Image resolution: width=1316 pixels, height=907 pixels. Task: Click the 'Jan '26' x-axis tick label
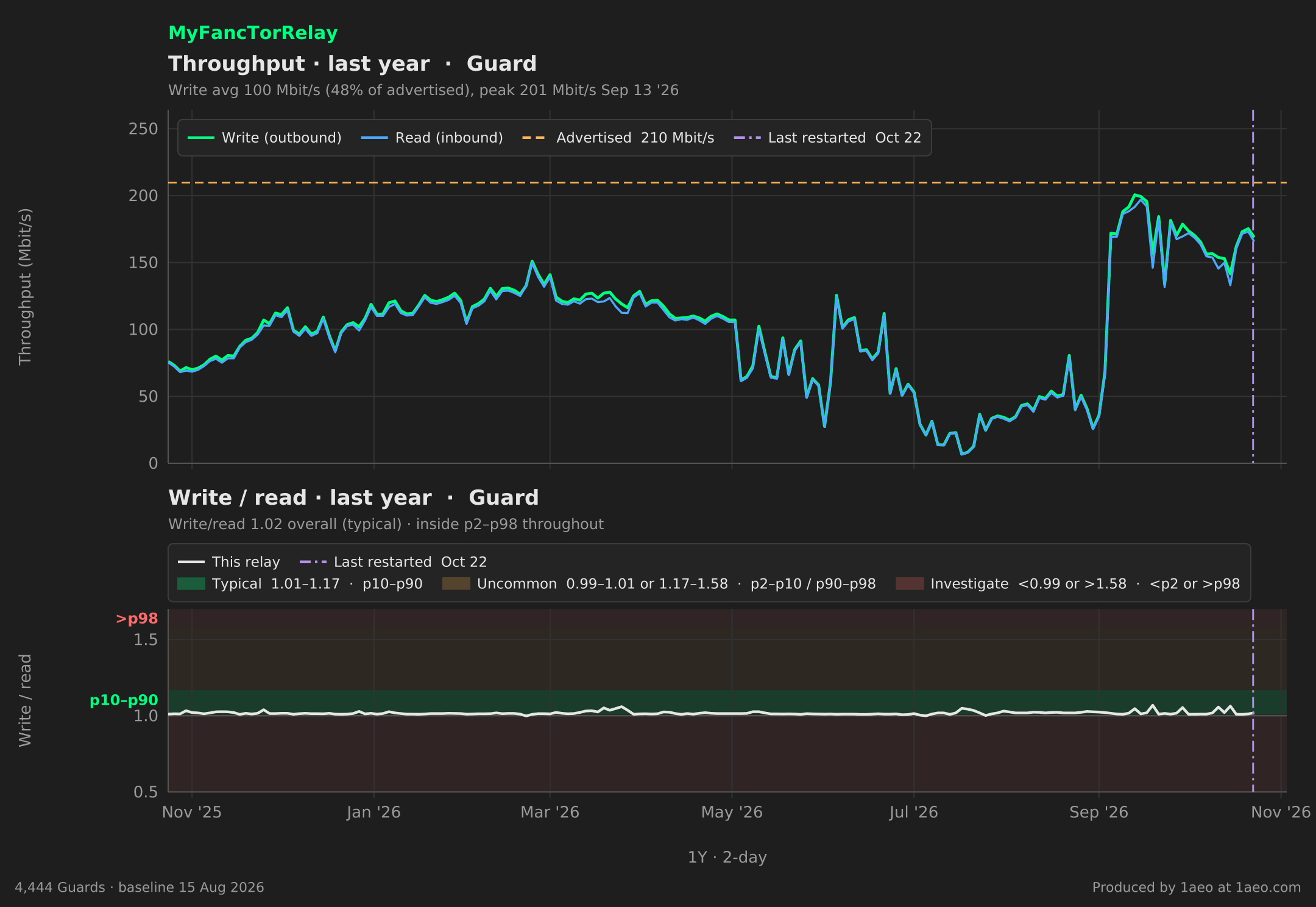373,813
